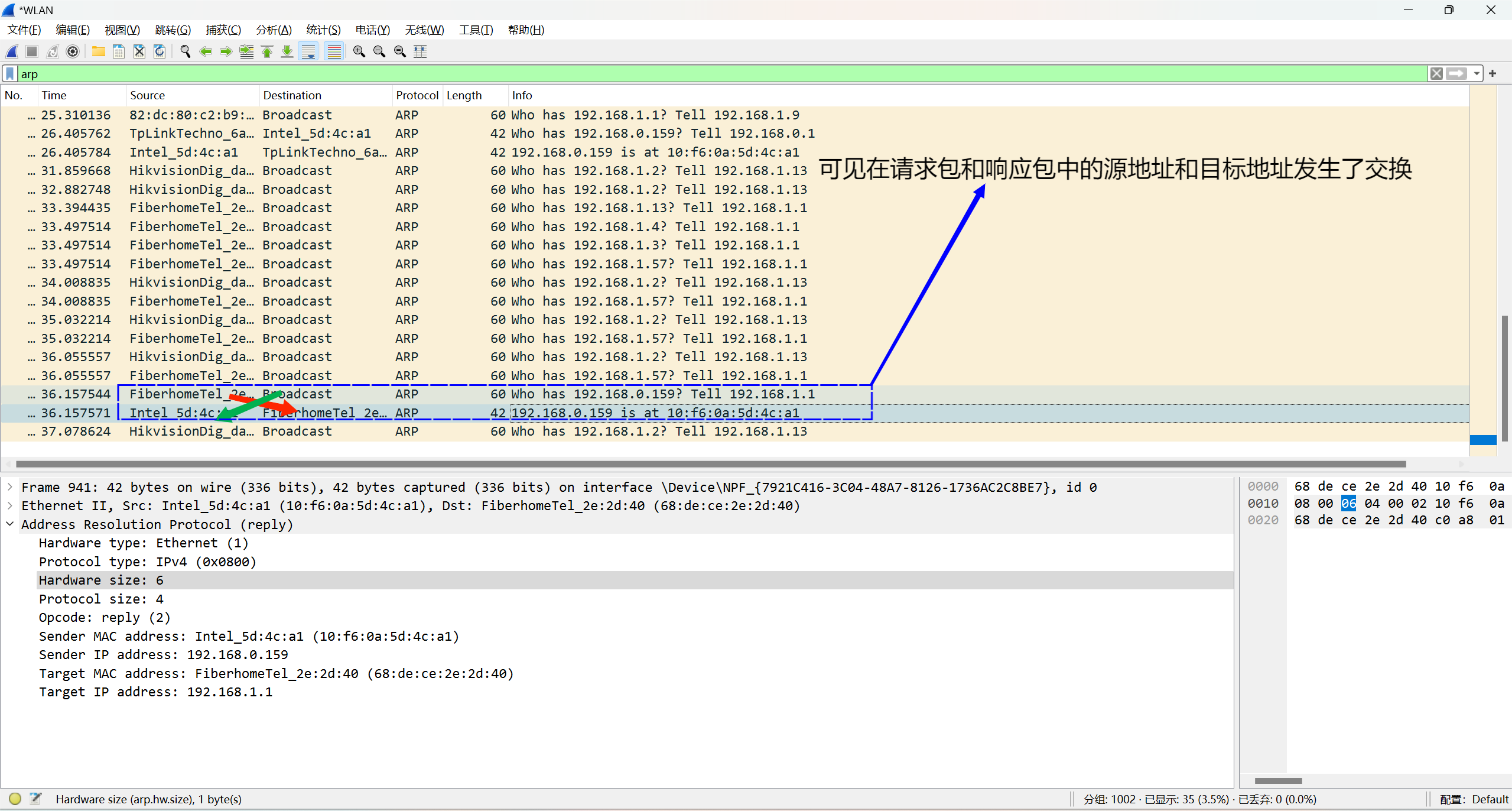The height and width of the screenshot is (811, 1512).
Task: Sort packets by Time column header
Action: pos(82,95)
